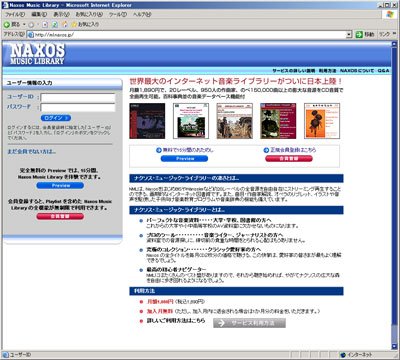Screen dimensions: 400x360
Task: Click the Windows flag logo in menu bar
Action: [390, 14]
